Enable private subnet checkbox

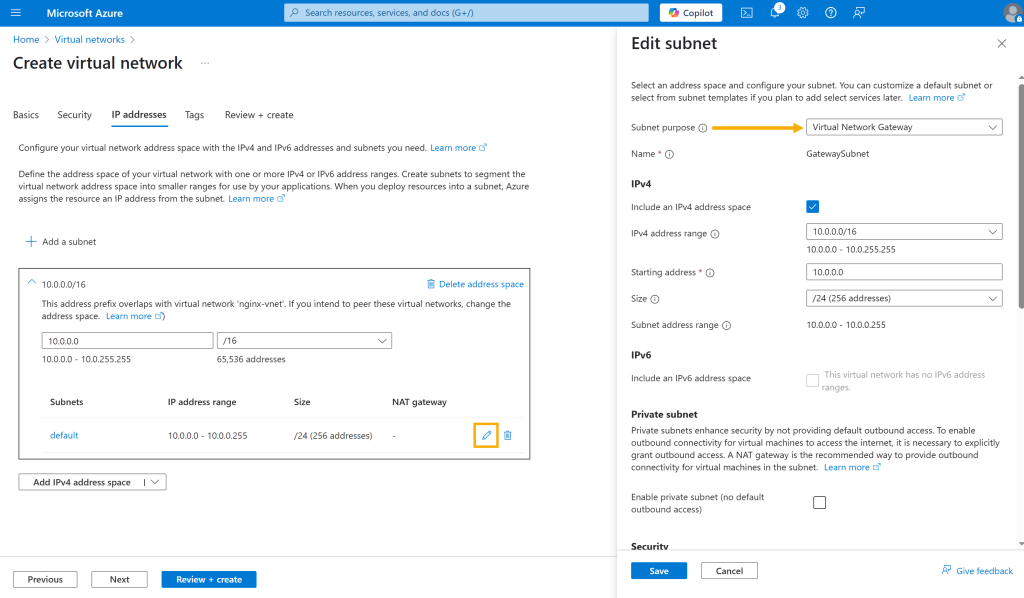click(x=819, y=502)
